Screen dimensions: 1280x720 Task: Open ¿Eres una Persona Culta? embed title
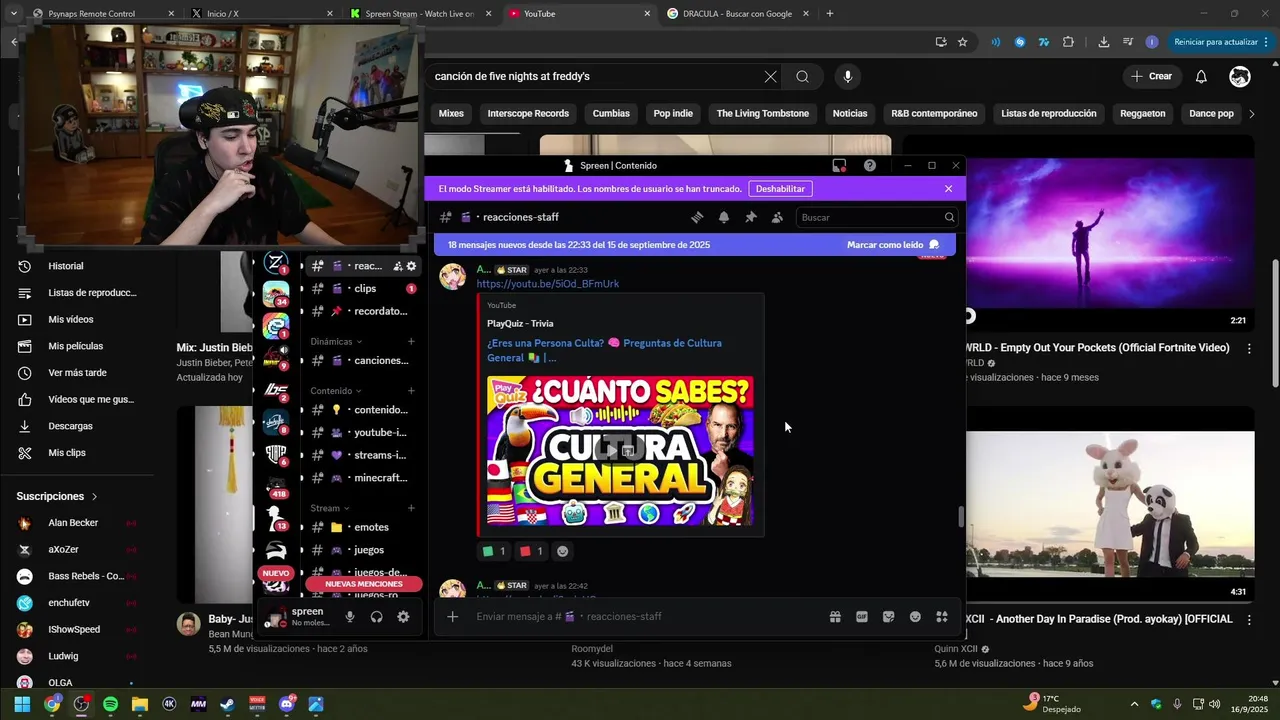click(604, 350)
